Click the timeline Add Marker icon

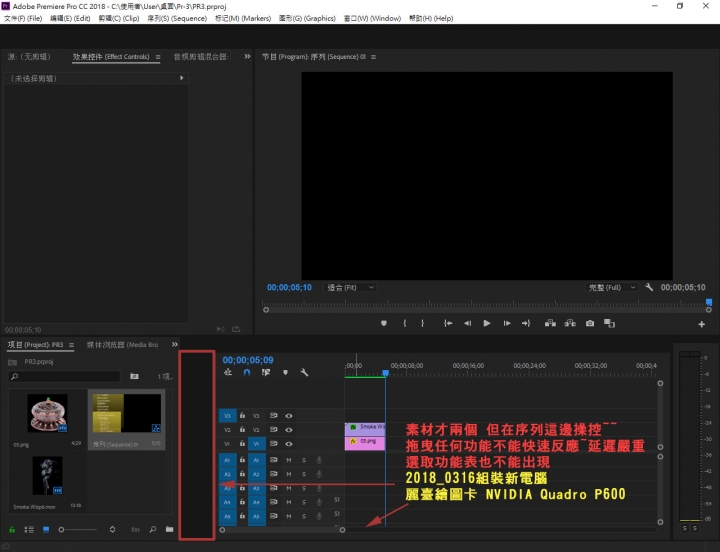tap(285, 372)
